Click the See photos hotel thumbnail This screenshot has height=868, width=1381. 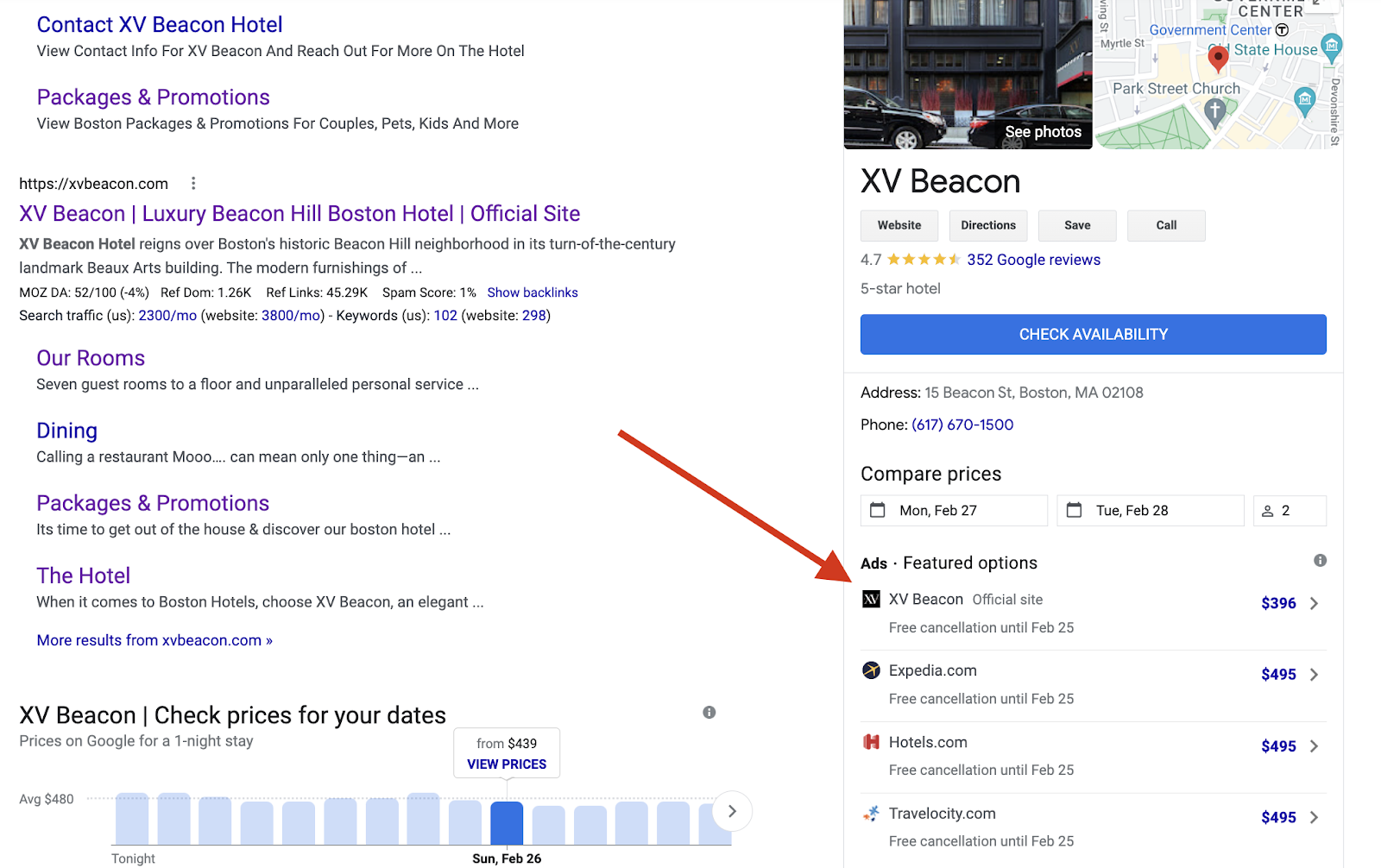pyautogui.click(x=968, y=74)
